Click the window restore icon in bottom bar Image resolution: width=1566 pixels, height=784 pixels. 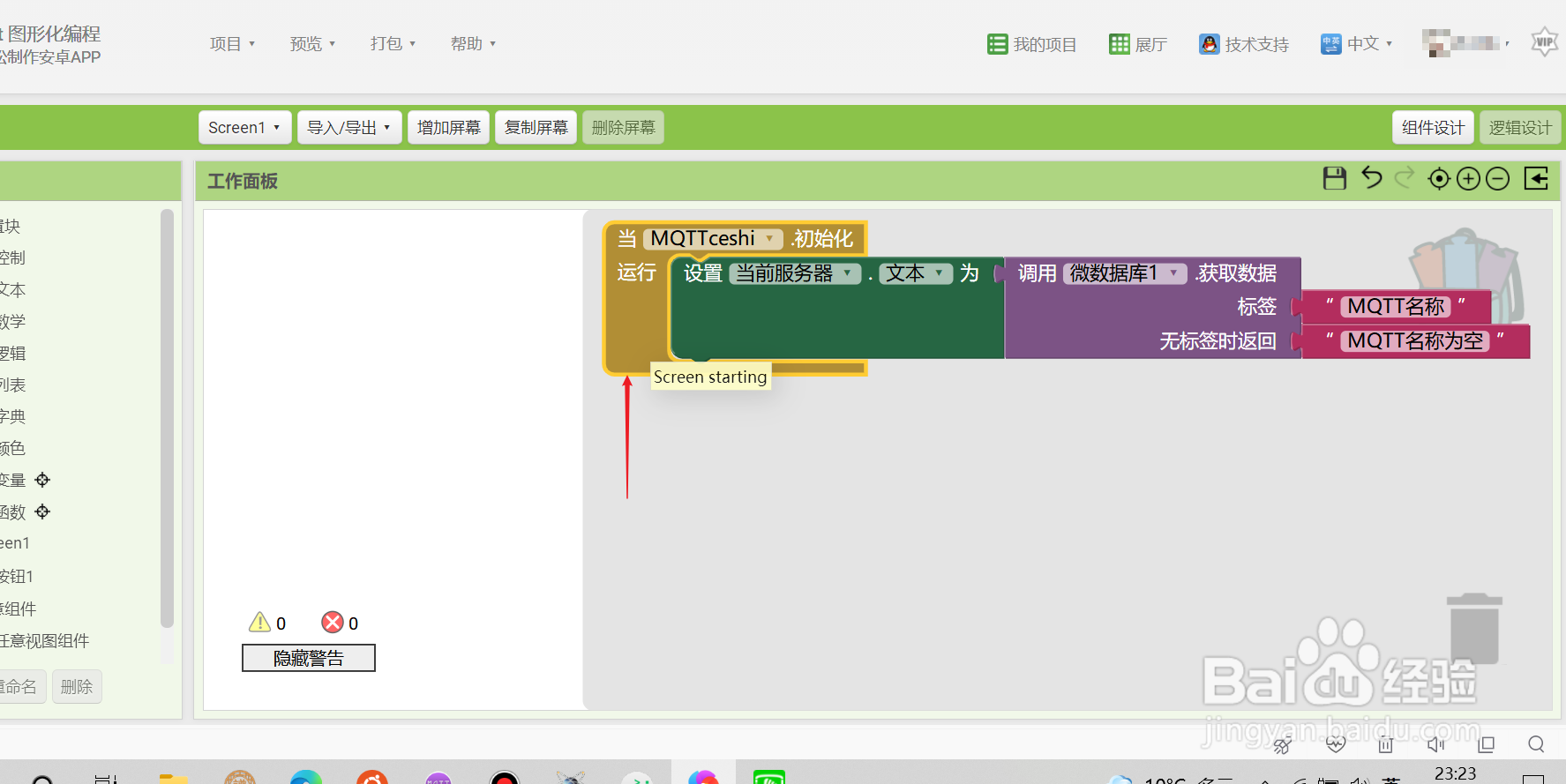point(1487,745)
